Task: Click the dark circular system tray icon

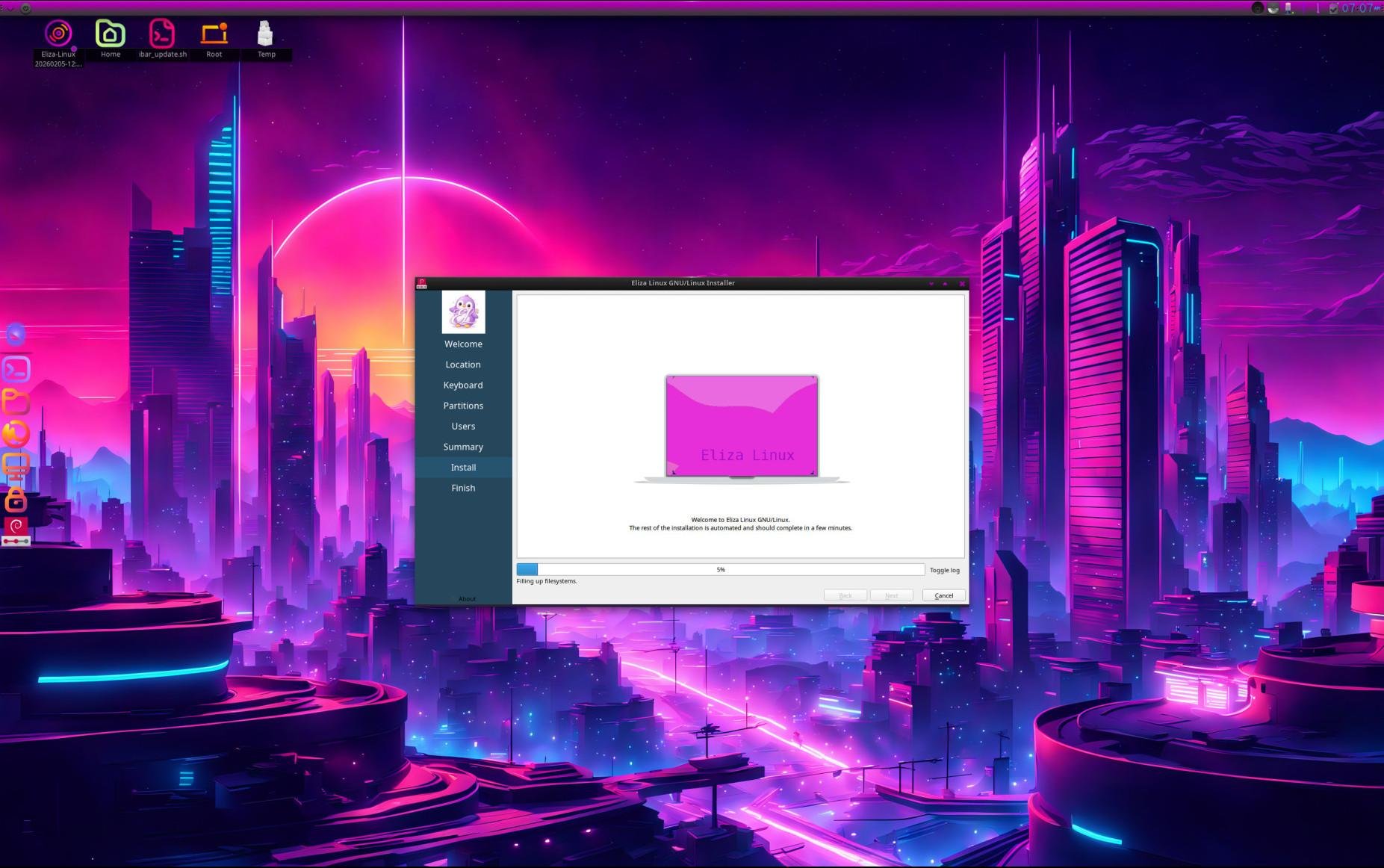Action: click(1258, 8)
